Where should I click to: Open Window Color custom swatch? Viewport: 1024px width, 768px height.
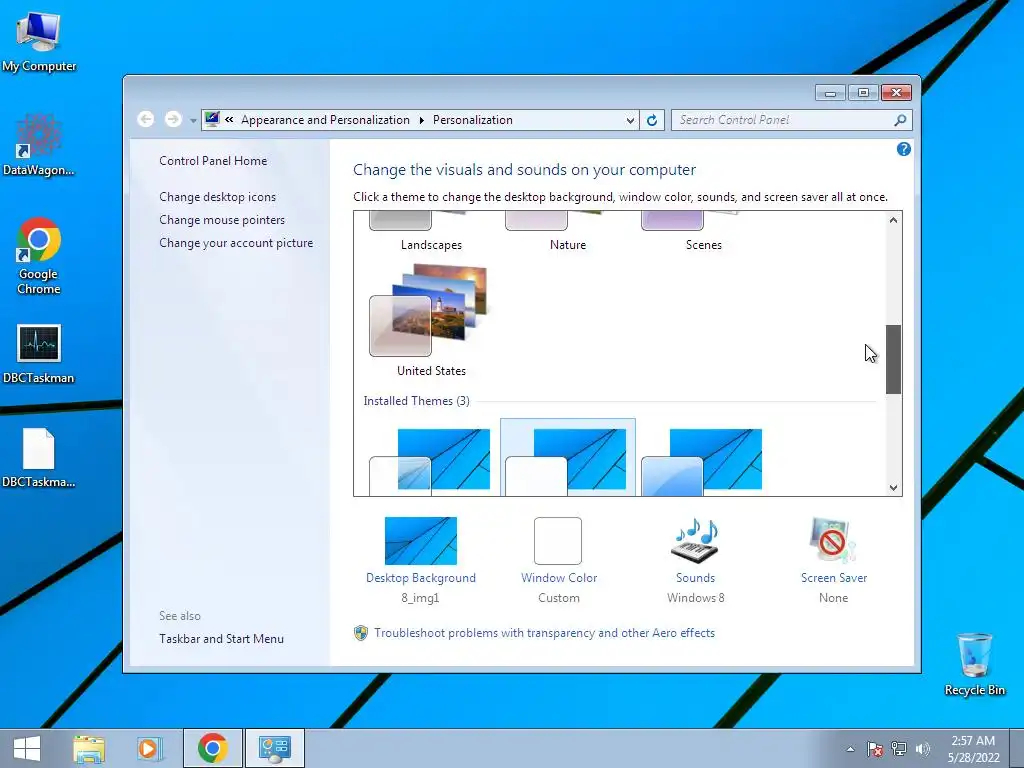558,541
